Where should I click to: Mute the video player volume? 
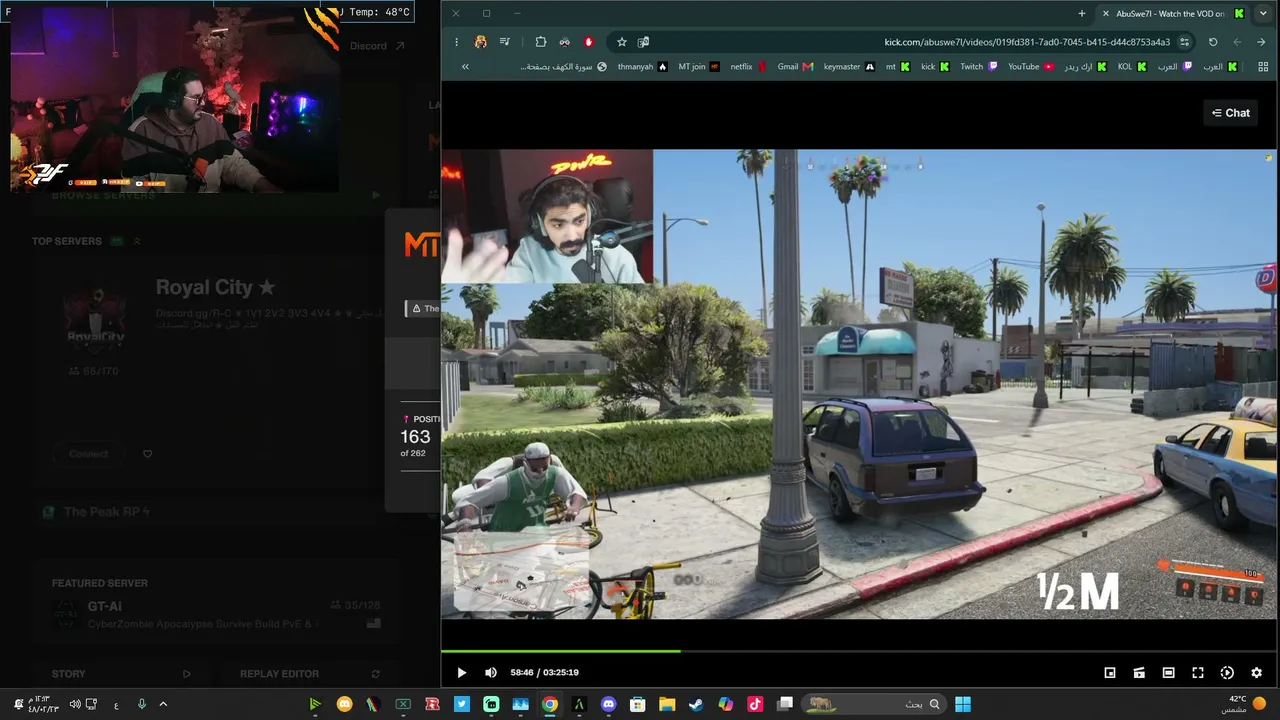pyautogui.click(x=490, y=673)
